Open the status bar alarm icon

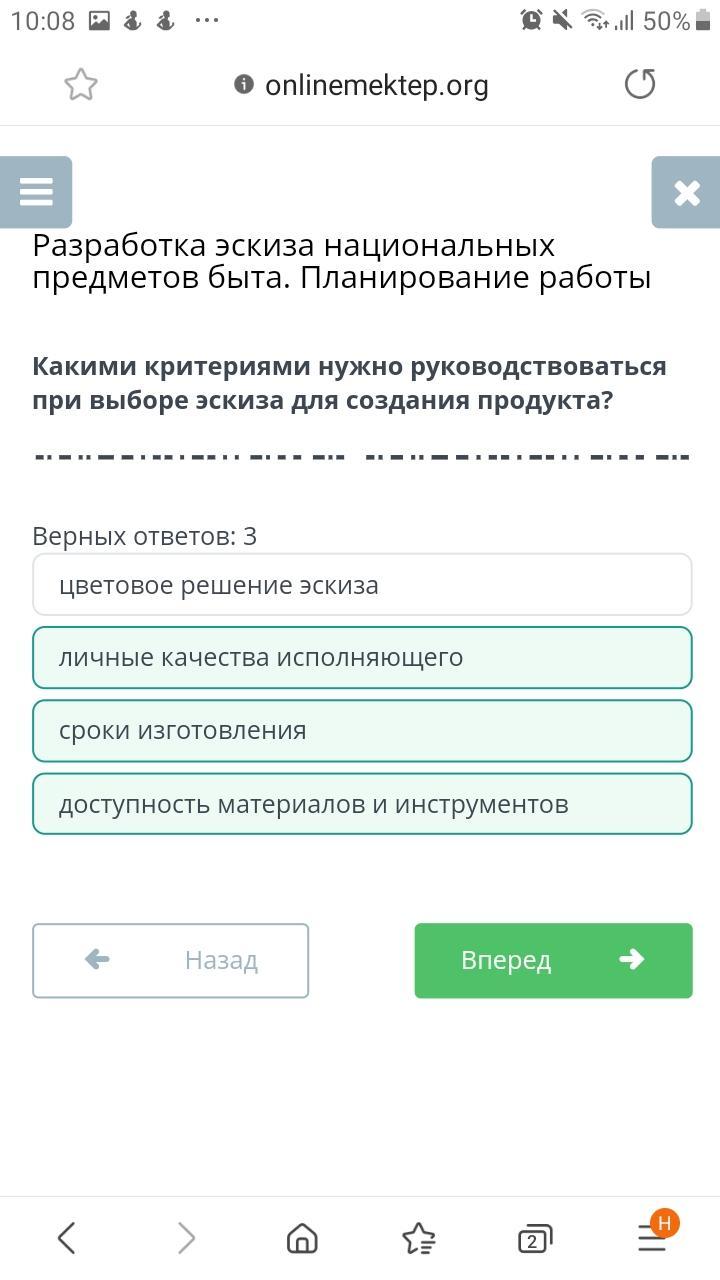tap(531, 20)
